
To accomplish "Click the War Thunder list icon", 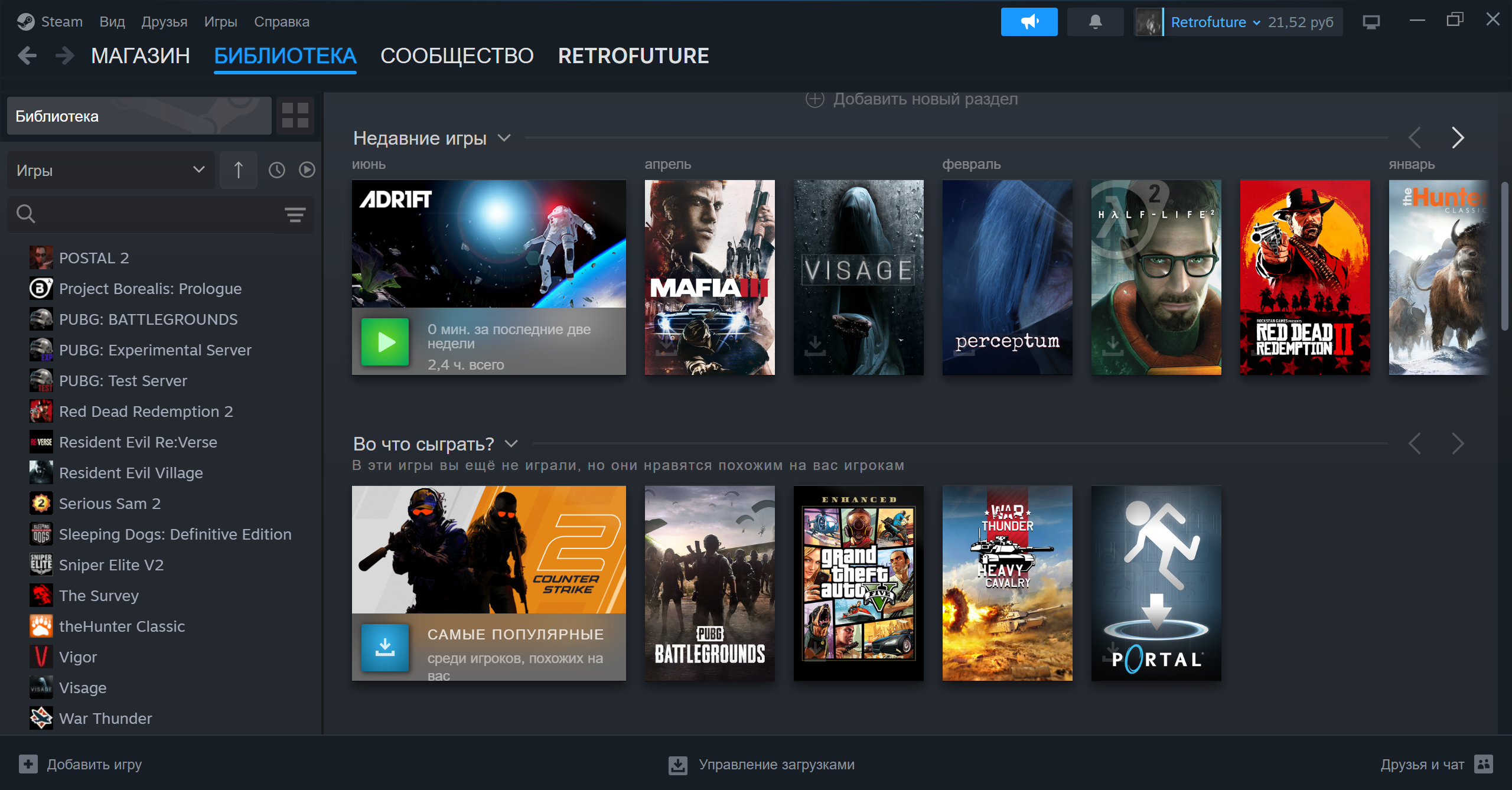I will 41,719.
